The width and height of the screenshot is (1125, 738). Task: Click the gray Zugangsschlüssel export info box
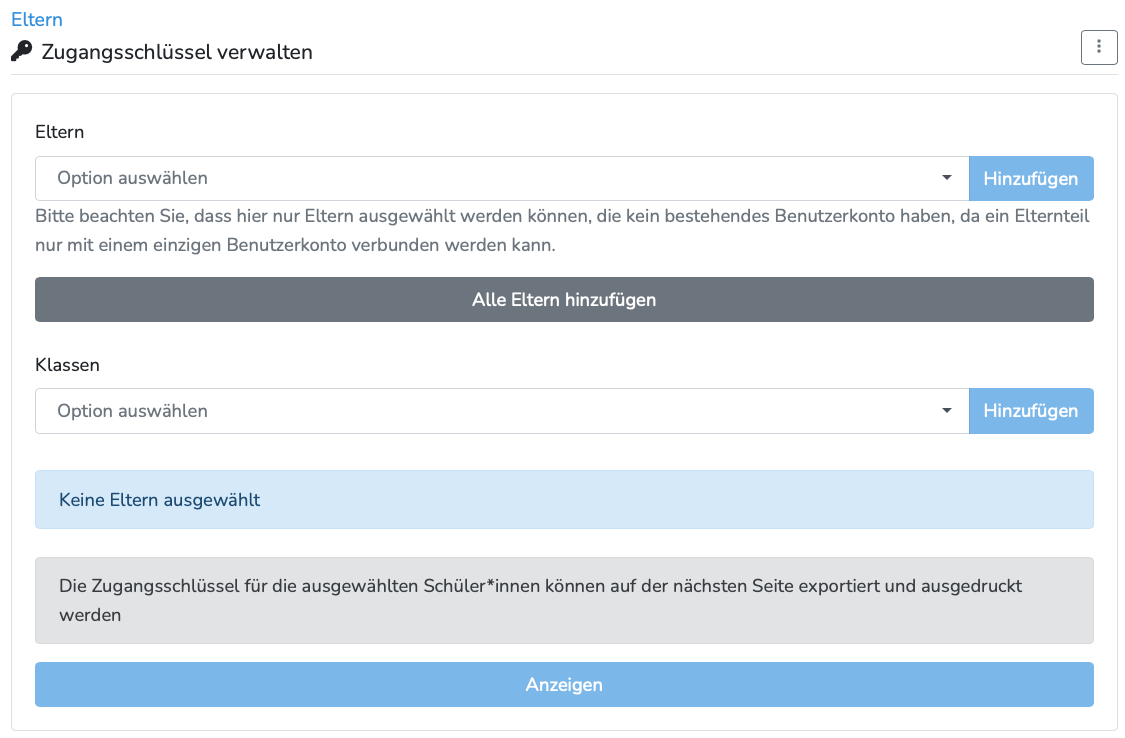[564, 600]
